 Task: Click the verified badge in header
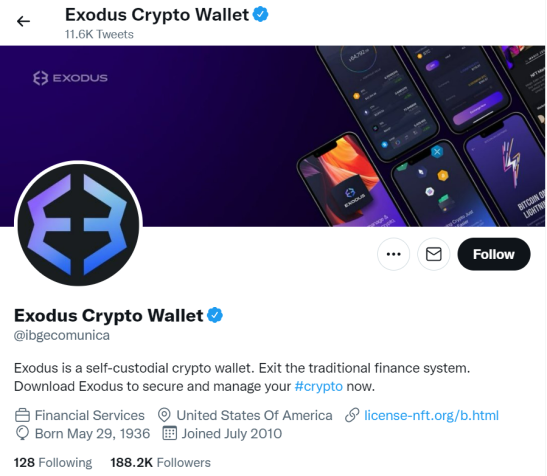(260, 15)
